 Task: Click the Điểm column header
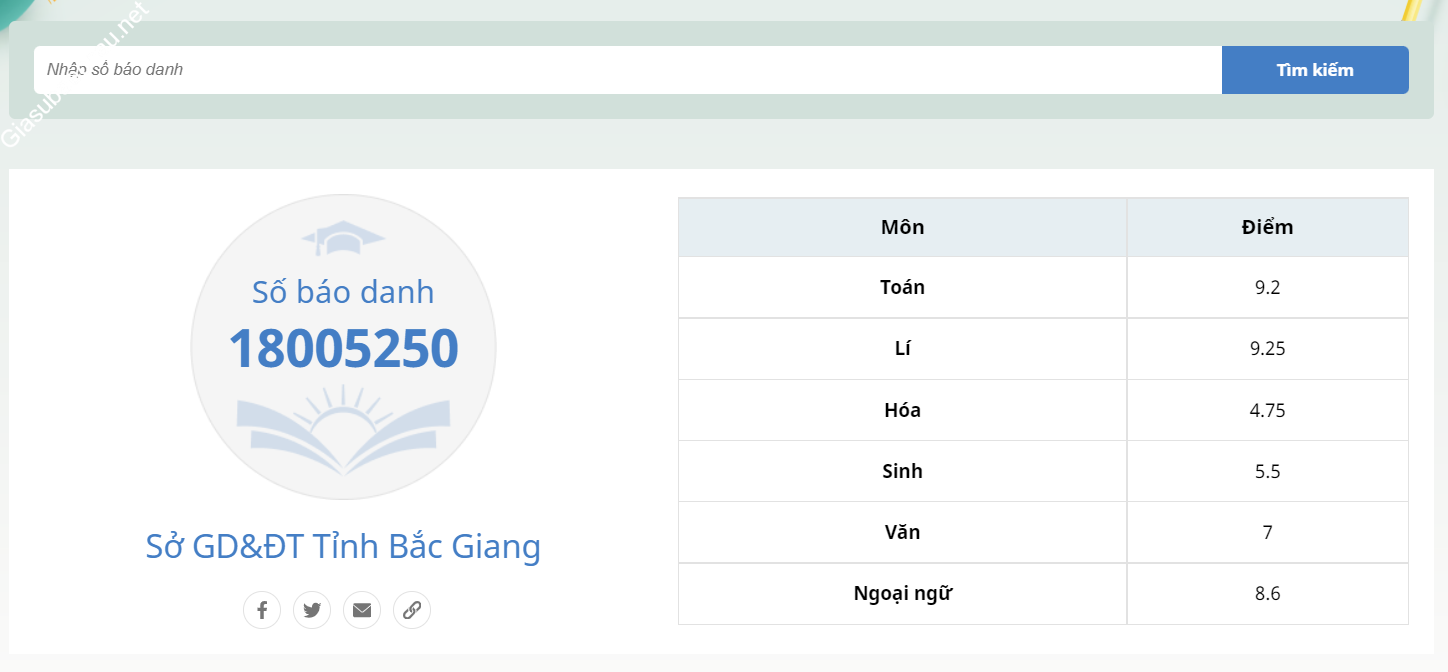tap(1267, 227)
